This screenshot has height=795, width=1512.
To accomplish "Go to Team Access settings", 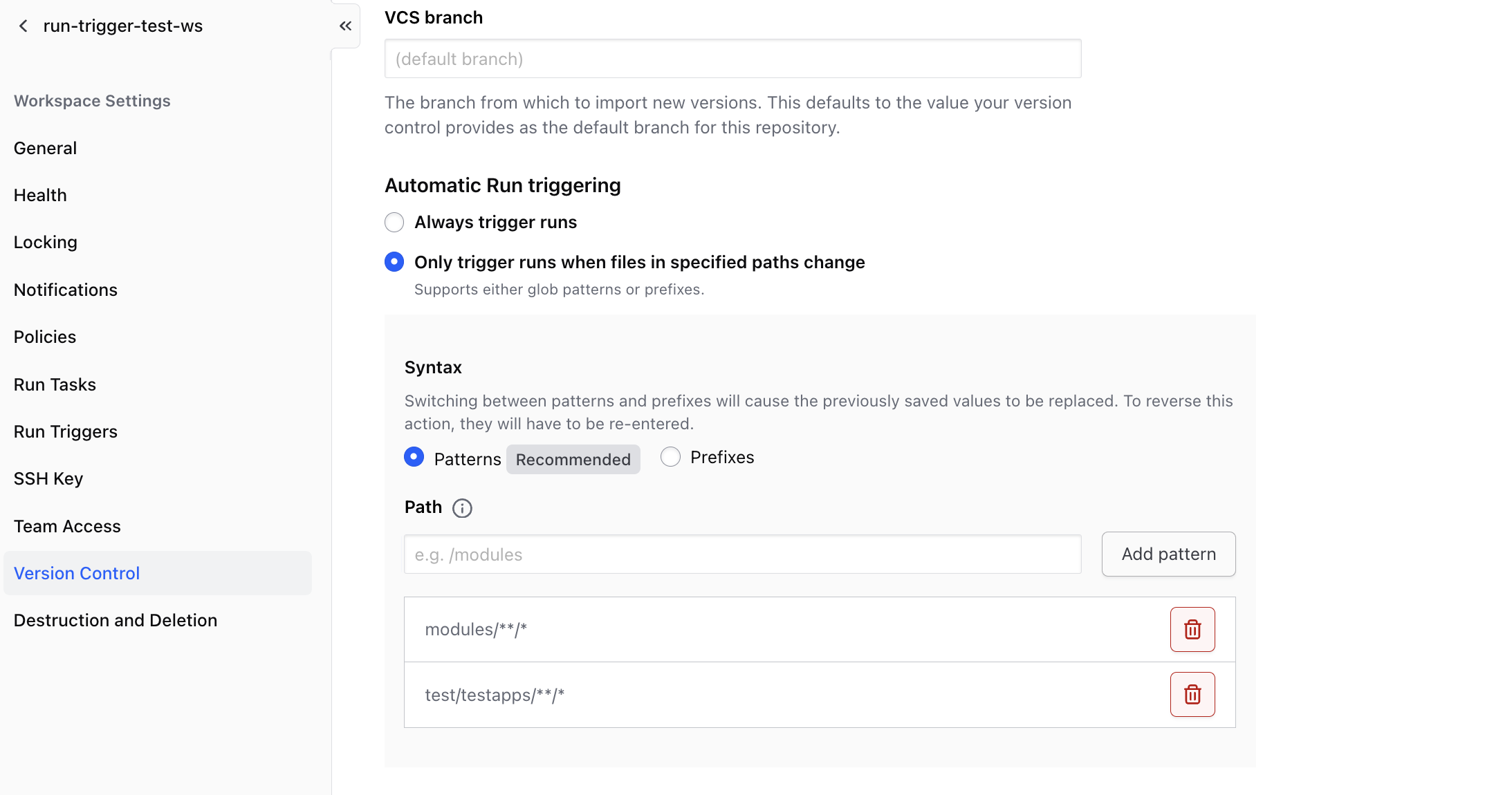I will [67, 526].
